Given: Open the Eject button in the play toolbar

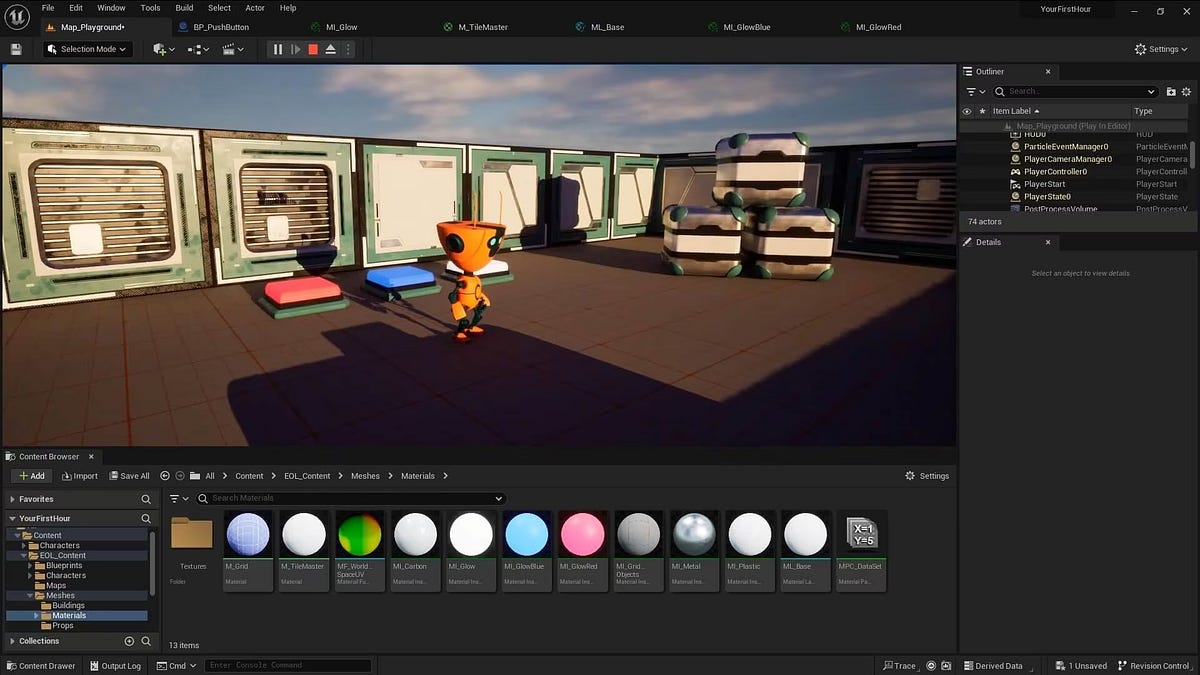Looking at the screenshot, I should tap(330, 50).
